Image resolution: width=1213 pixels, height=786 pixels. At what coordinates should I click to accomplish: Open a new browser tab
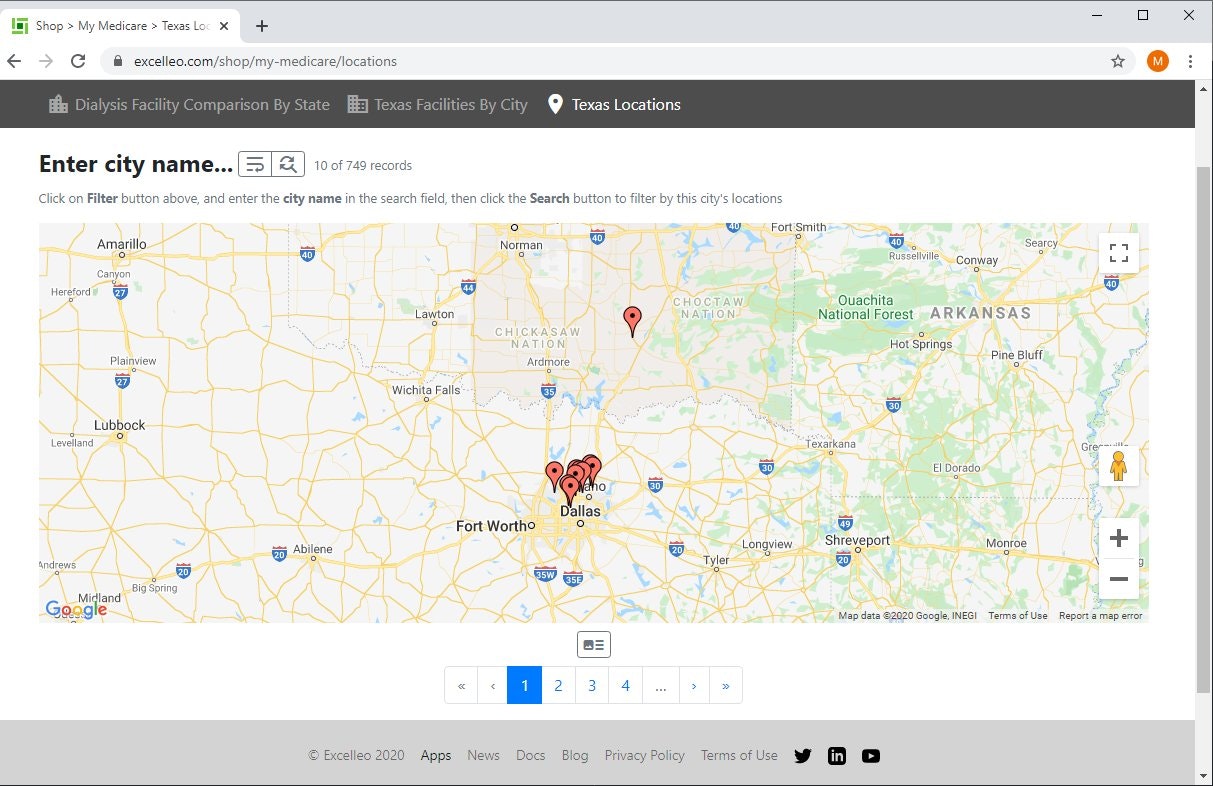262,26
